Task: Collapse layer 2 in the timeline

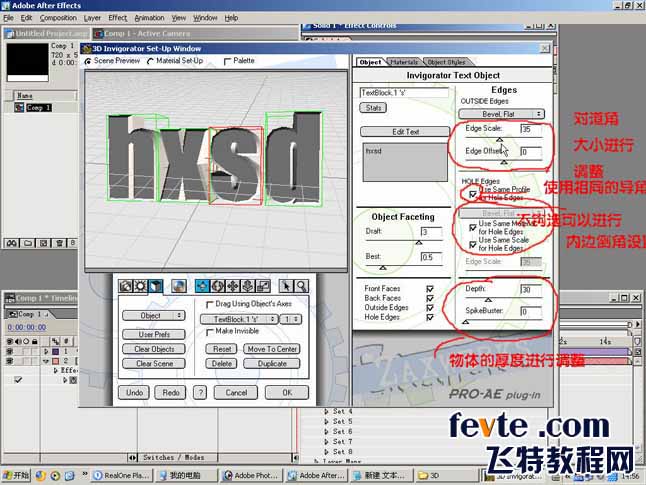Action: 46,361
